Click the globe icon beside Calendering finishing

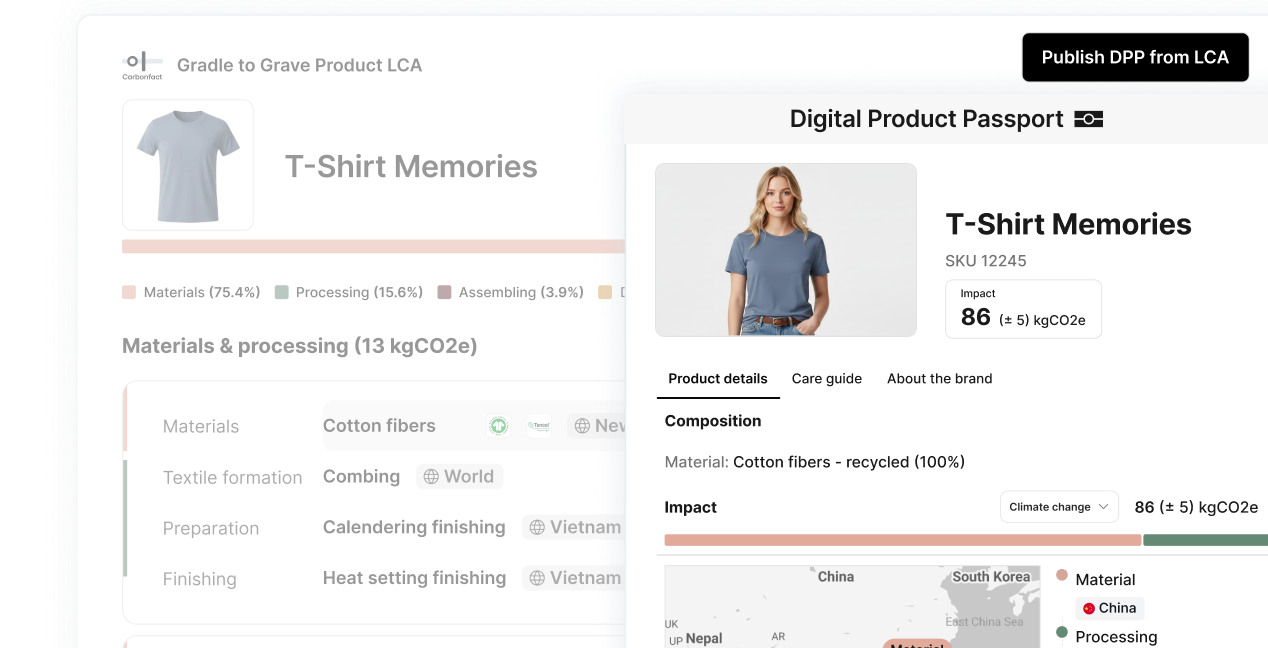click(x=537, y=528)
